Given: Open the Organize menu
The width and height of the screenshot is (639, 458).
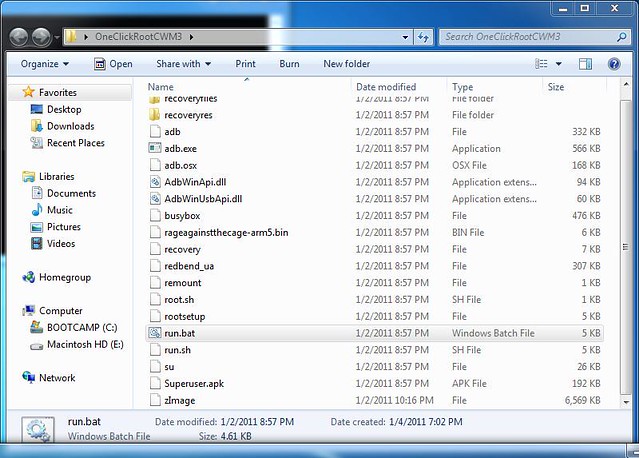Looking at the screenshot, I should [45, 64].
